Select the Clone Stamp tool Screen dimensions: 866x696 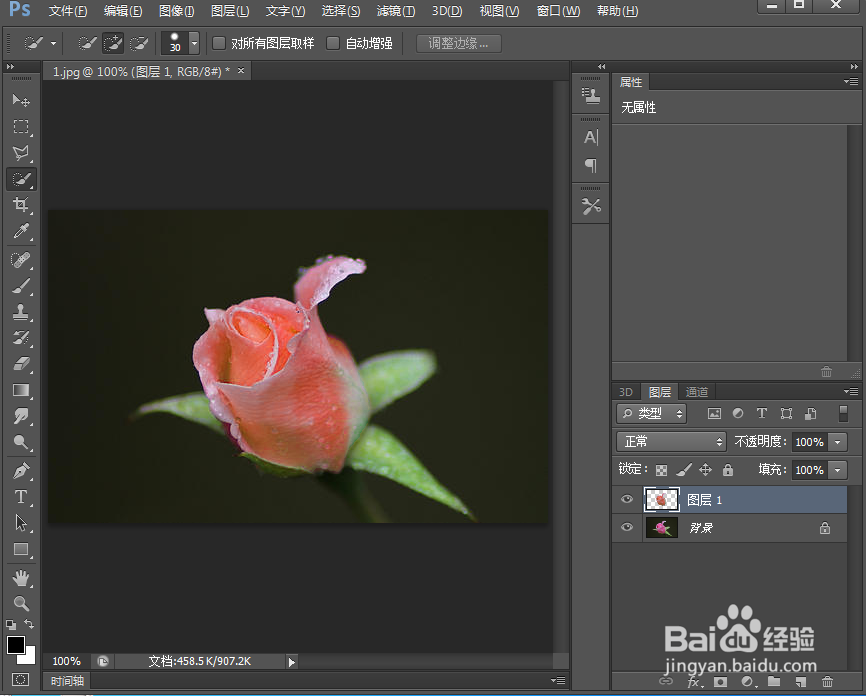21,312
